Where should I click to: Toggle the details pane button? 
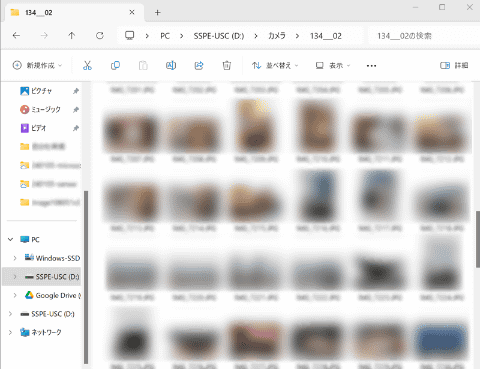(454, 65)
